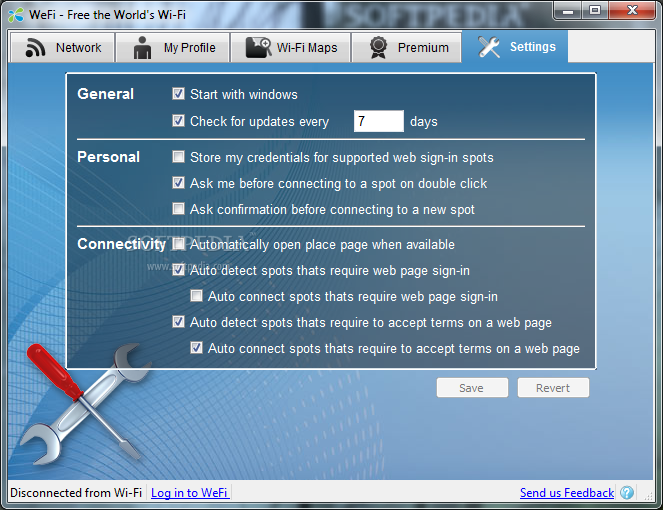Click the update interval days field
The width and height of the screenshot is (663, 510).
pyautogui.click(x=379, y=121)
